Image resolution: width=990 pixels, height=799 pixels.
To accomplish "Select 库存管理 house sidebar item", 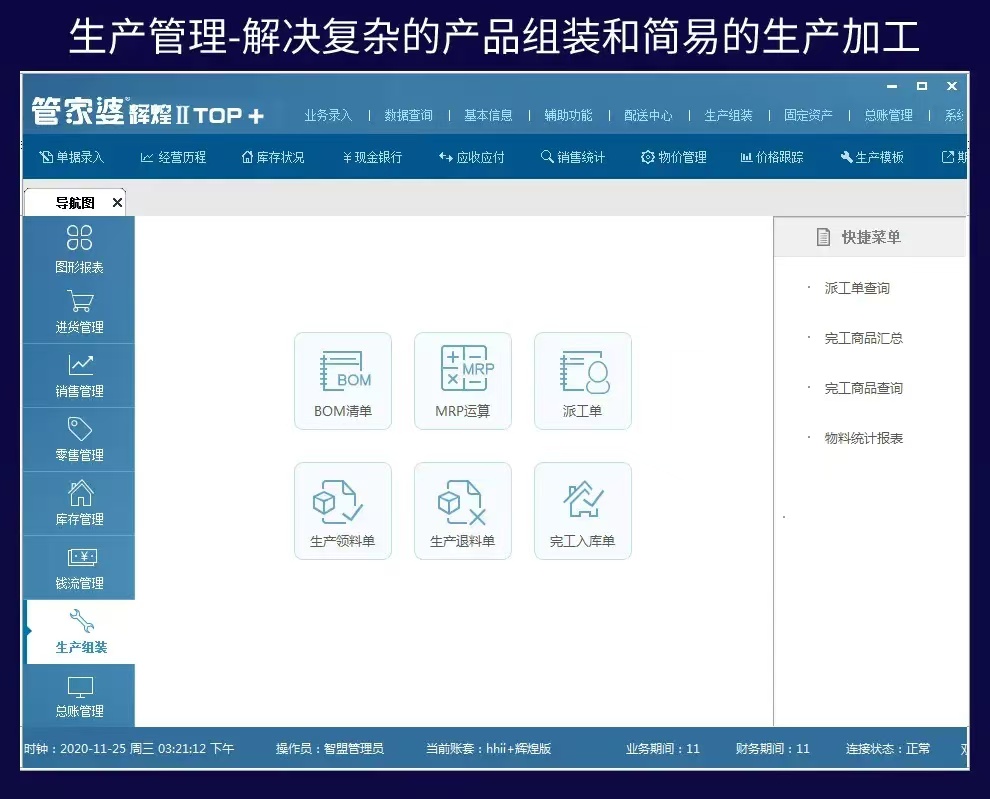I will (79, 504).
